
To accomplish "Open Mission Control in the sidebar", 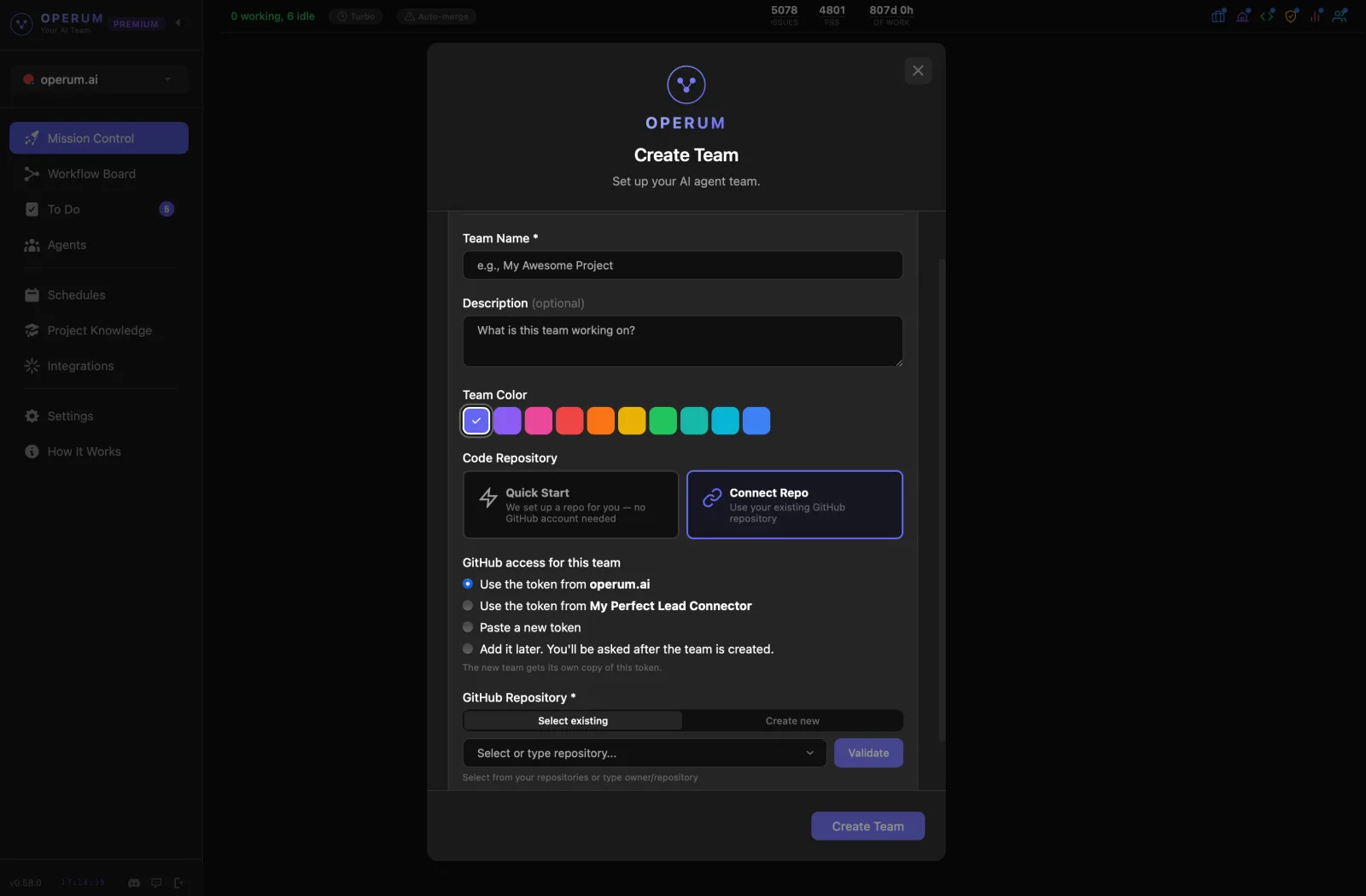I will click(99, 138).
